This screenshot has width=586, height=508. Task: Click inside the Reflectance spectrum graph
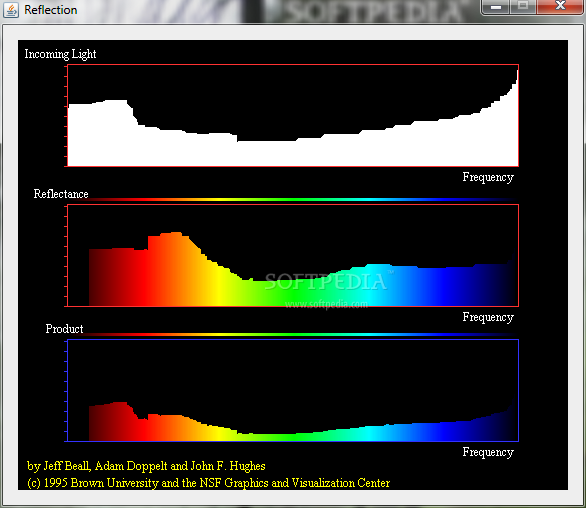293,255
